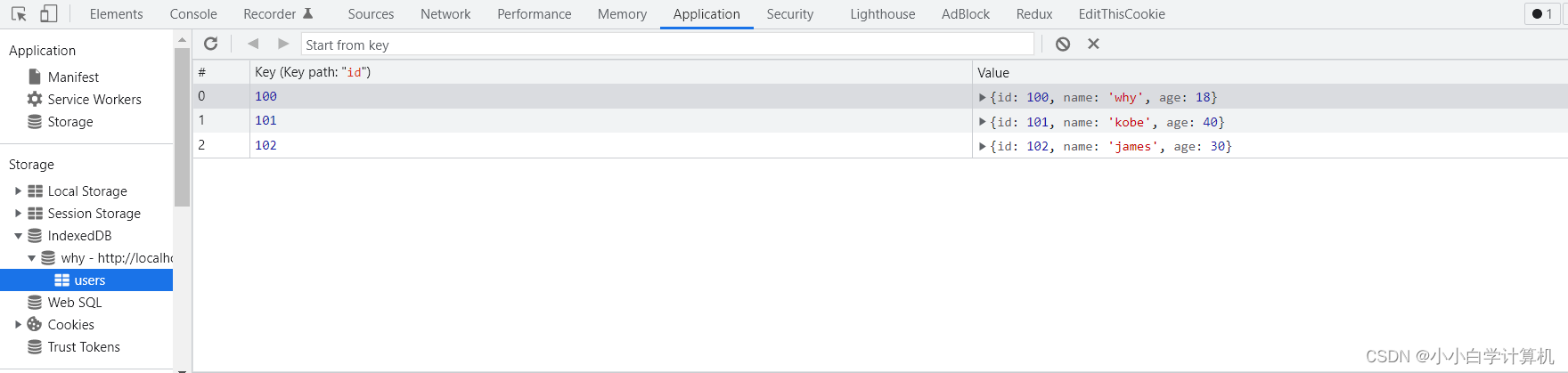
Task: Clear the object store icon
Action: click(x=1063, y=44)
